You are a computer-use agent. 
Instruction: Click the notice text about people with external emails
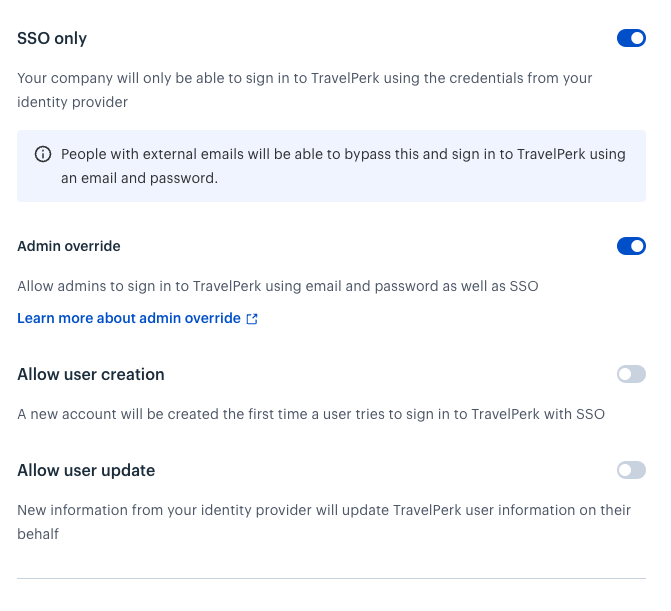tap(343, 166)
